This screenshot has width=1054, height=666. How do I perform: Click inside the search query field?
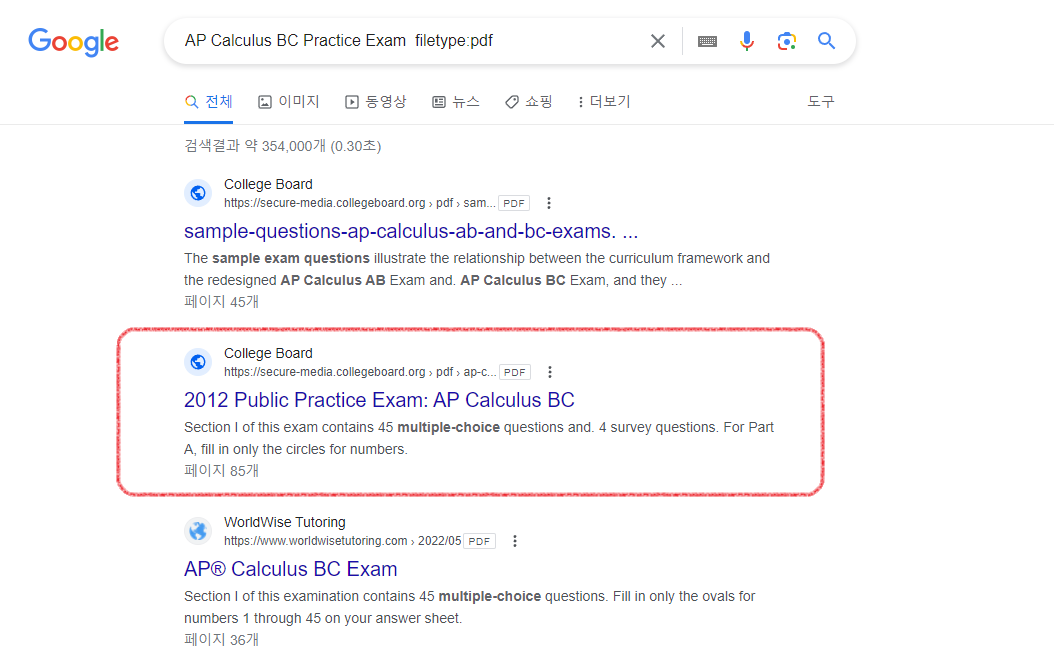coord(410,41)
